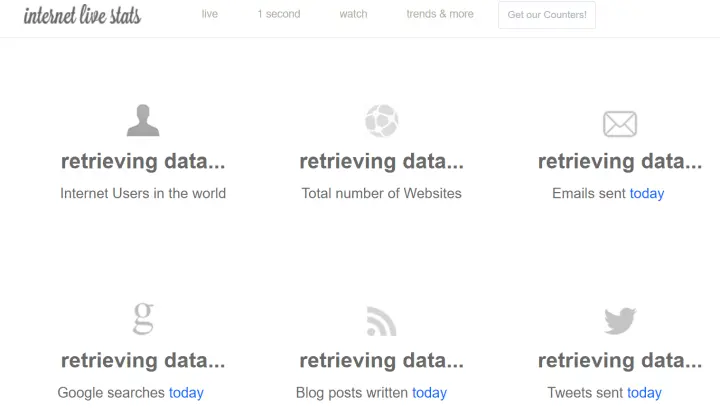Click the Internet Users person icon
The width and height of the screenshot is (720, 419).
click(x=143, y=120)
